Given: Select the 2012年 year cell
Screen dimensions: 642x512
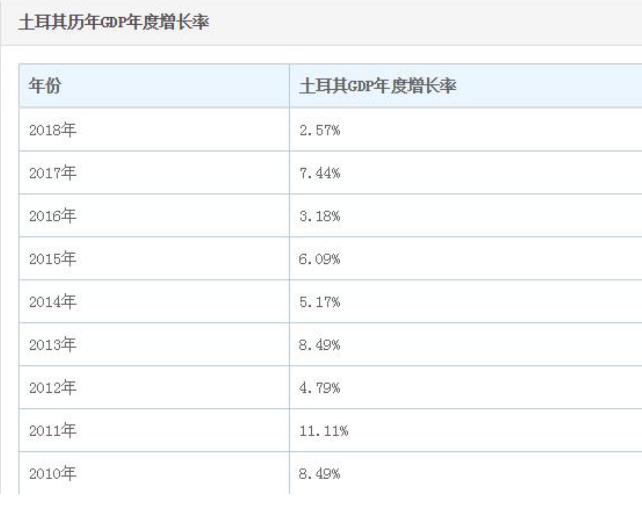Looking at the screenshot, I should tap(54, 388).
